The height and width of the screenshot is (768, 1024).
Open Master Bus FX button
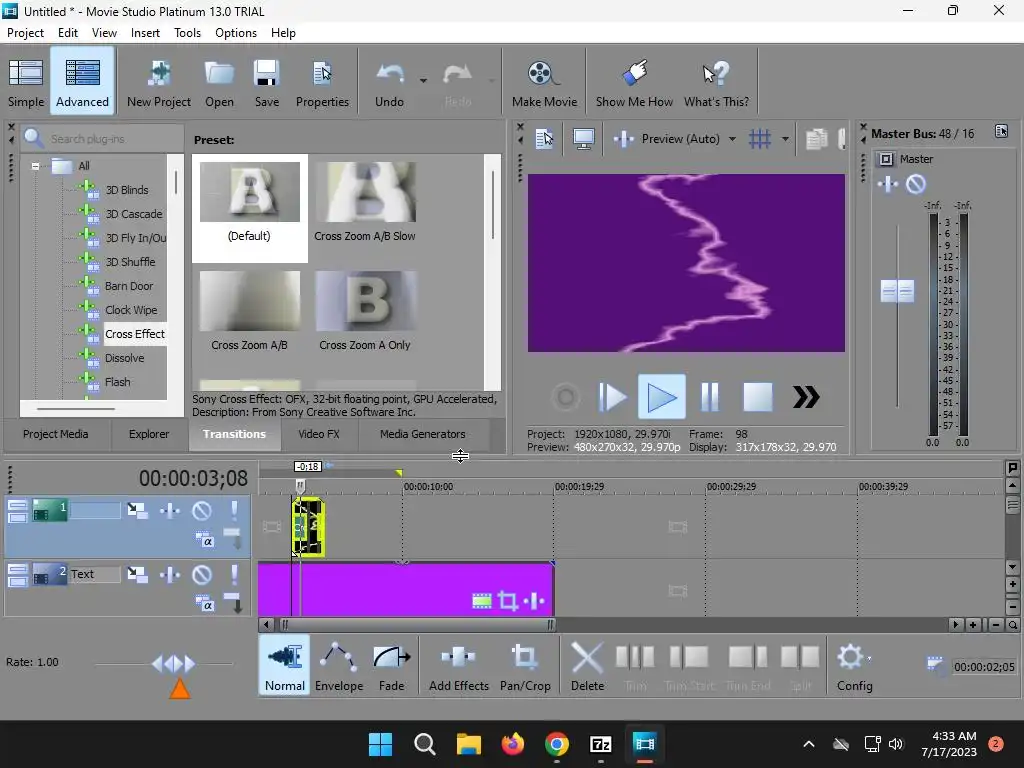pyautogui.click(x=888, y=184)
